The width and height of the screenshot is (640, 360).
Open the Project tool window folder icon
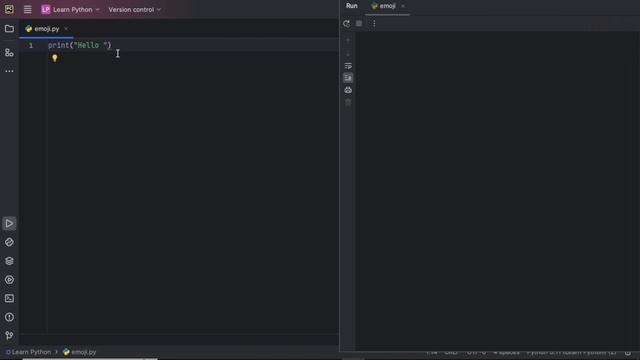point(9,29)
